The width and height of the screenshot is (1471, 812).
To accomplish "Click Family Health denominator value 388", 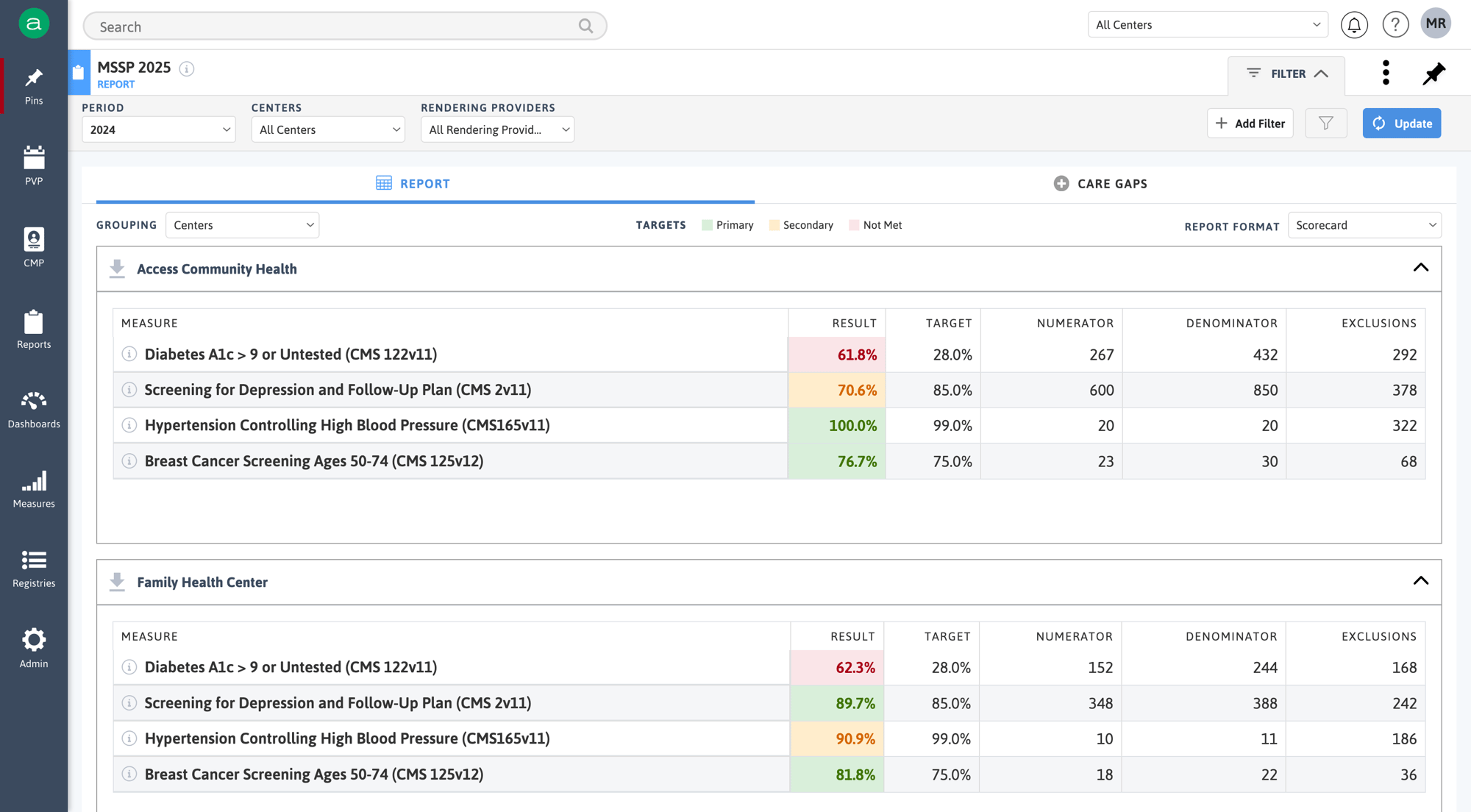I will click(x=1265, y=703).
